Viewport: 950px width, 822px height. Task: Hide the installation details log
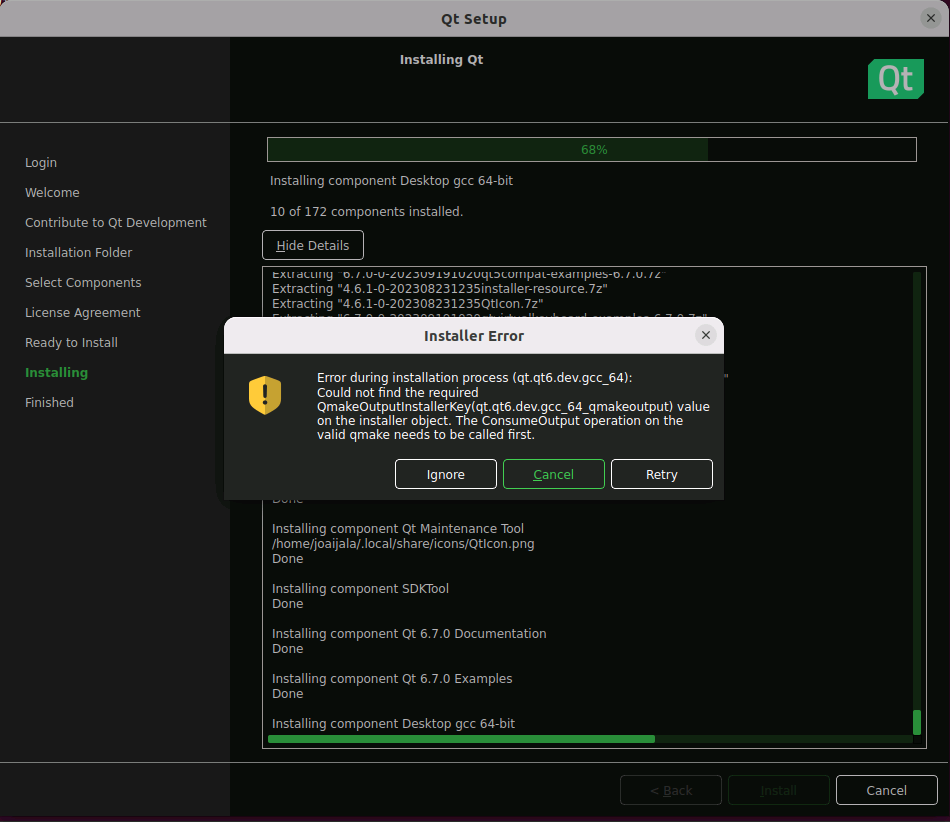coord(313,245)
